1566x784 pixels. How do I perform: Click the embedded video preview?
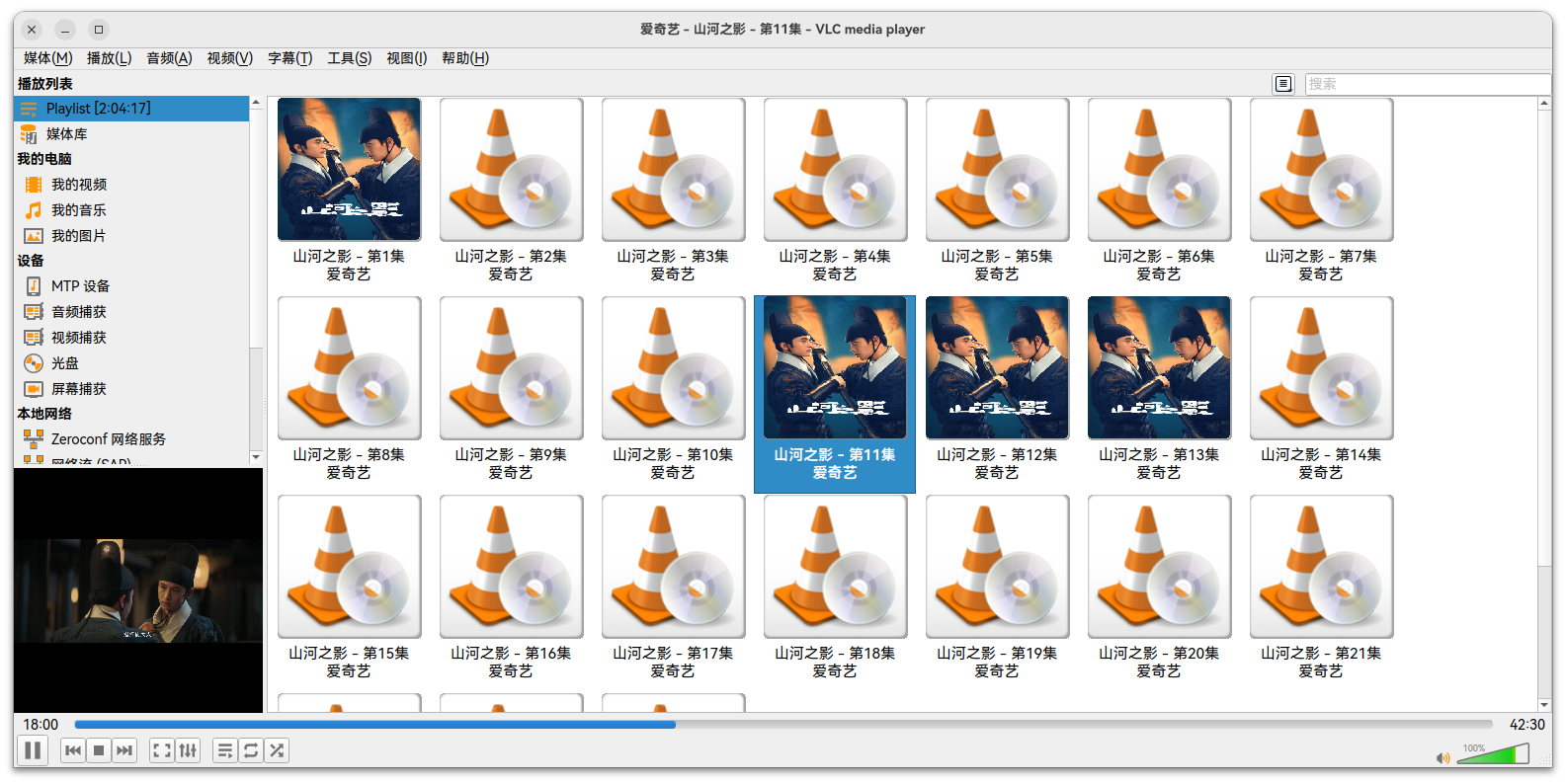(138, 590)
